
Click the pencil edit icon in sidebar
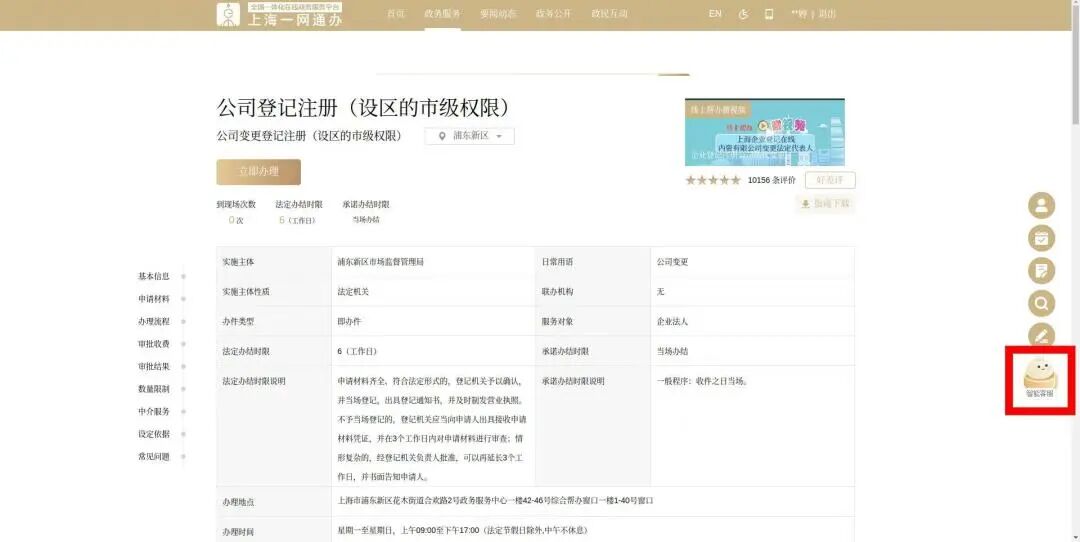pyautogui.click(x=1041, y=335)
